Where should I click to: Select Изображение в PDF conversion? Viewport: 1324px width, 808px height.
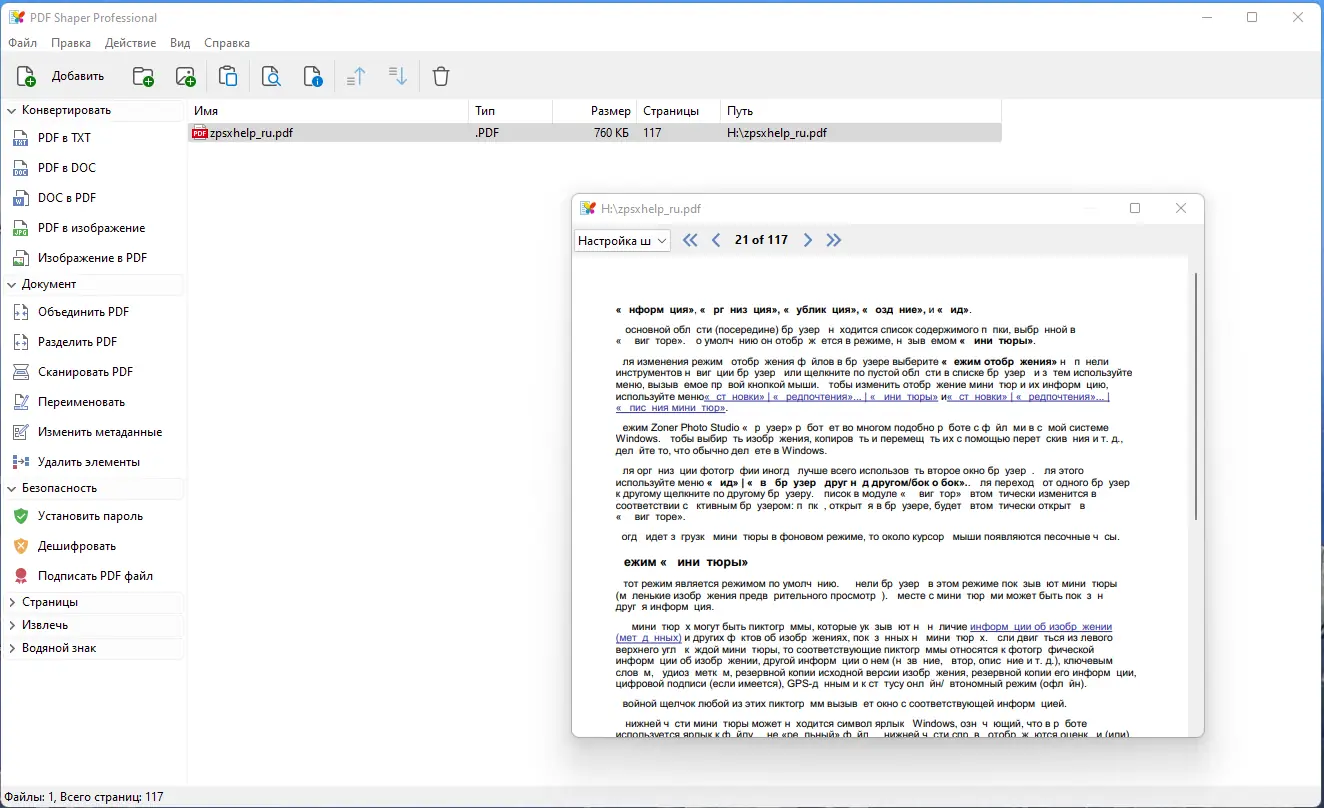[92, 258]
